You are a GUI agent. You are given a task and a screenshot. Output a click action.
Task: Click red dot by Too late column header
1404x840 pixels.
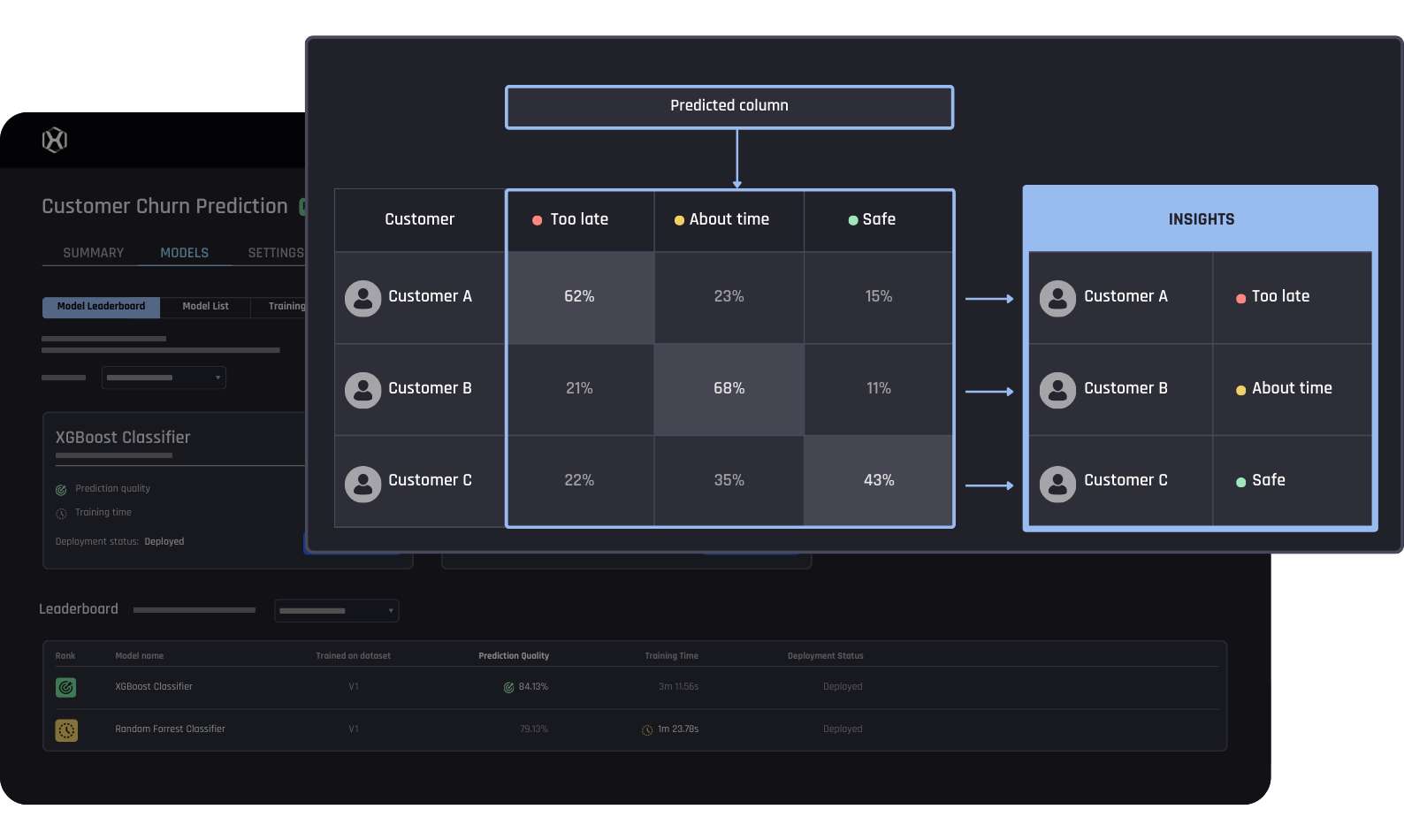537,220
